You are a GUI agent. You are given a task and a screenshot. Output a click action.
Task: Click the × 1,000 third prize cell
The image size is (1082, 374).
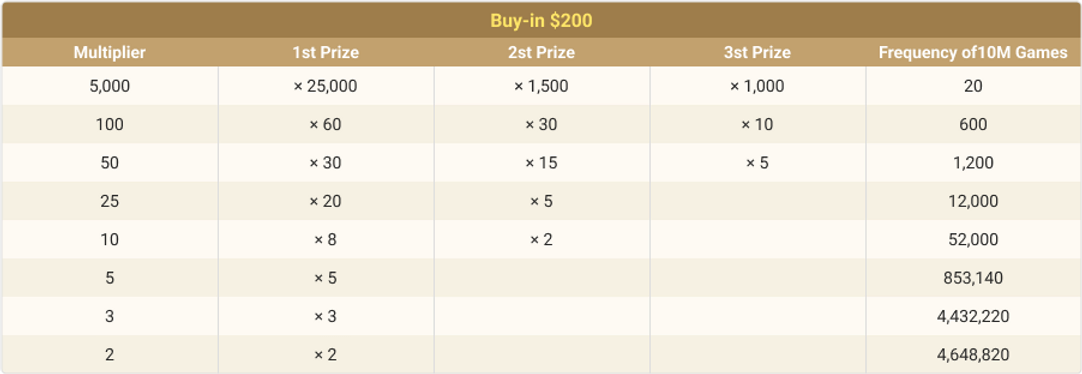click(757, 86)
